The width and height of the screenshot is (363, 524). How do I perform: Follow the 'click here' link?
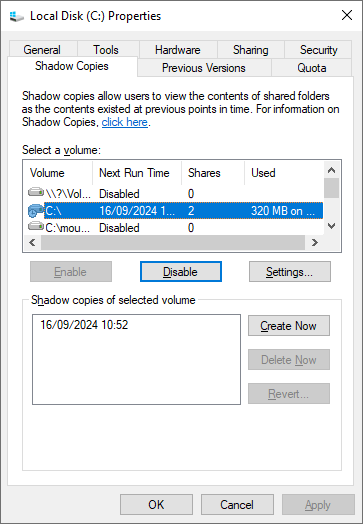tap(125, 122)
